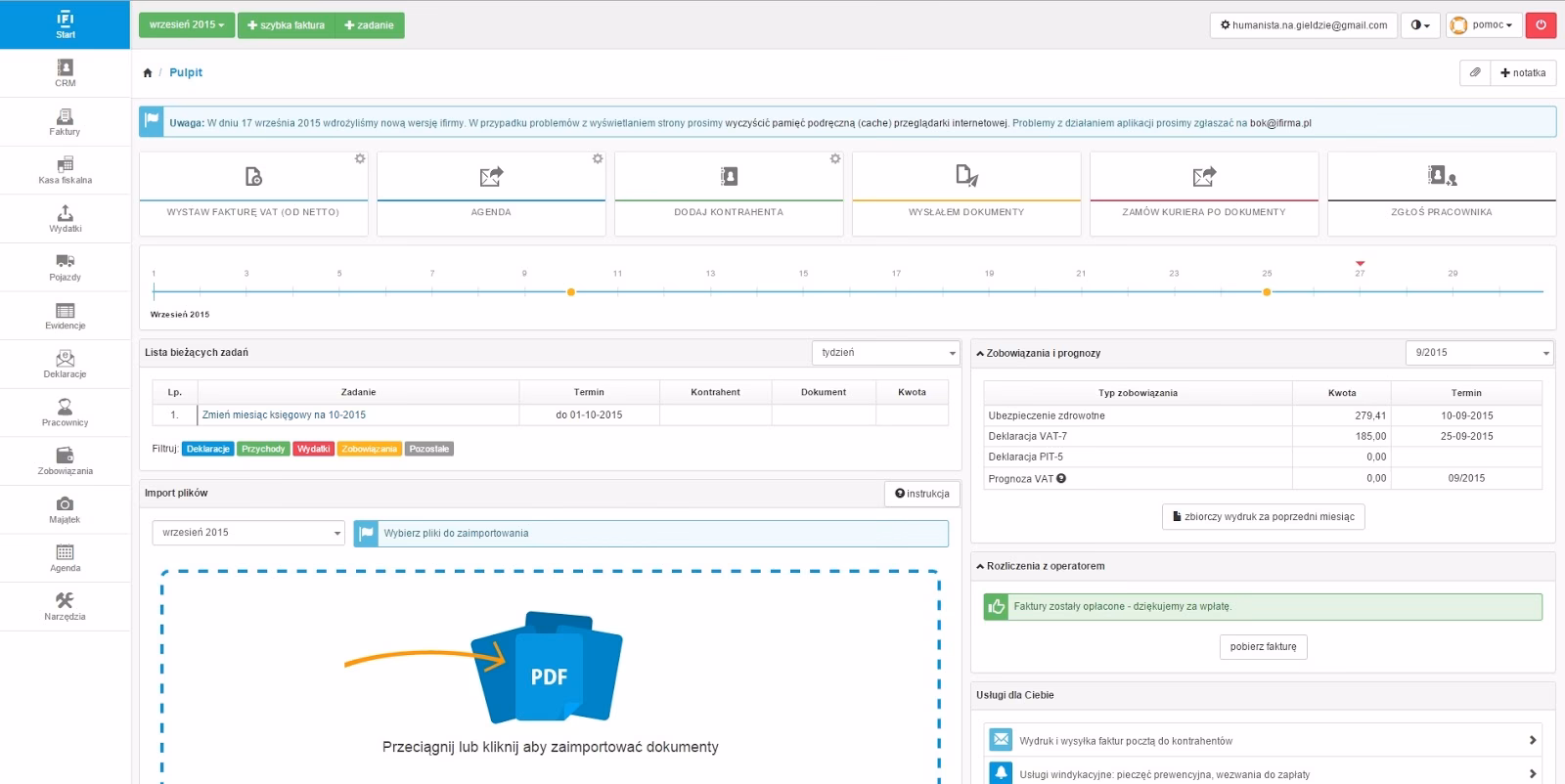
Task: Open the Narzędzia tools section
Action: [65, 606]
